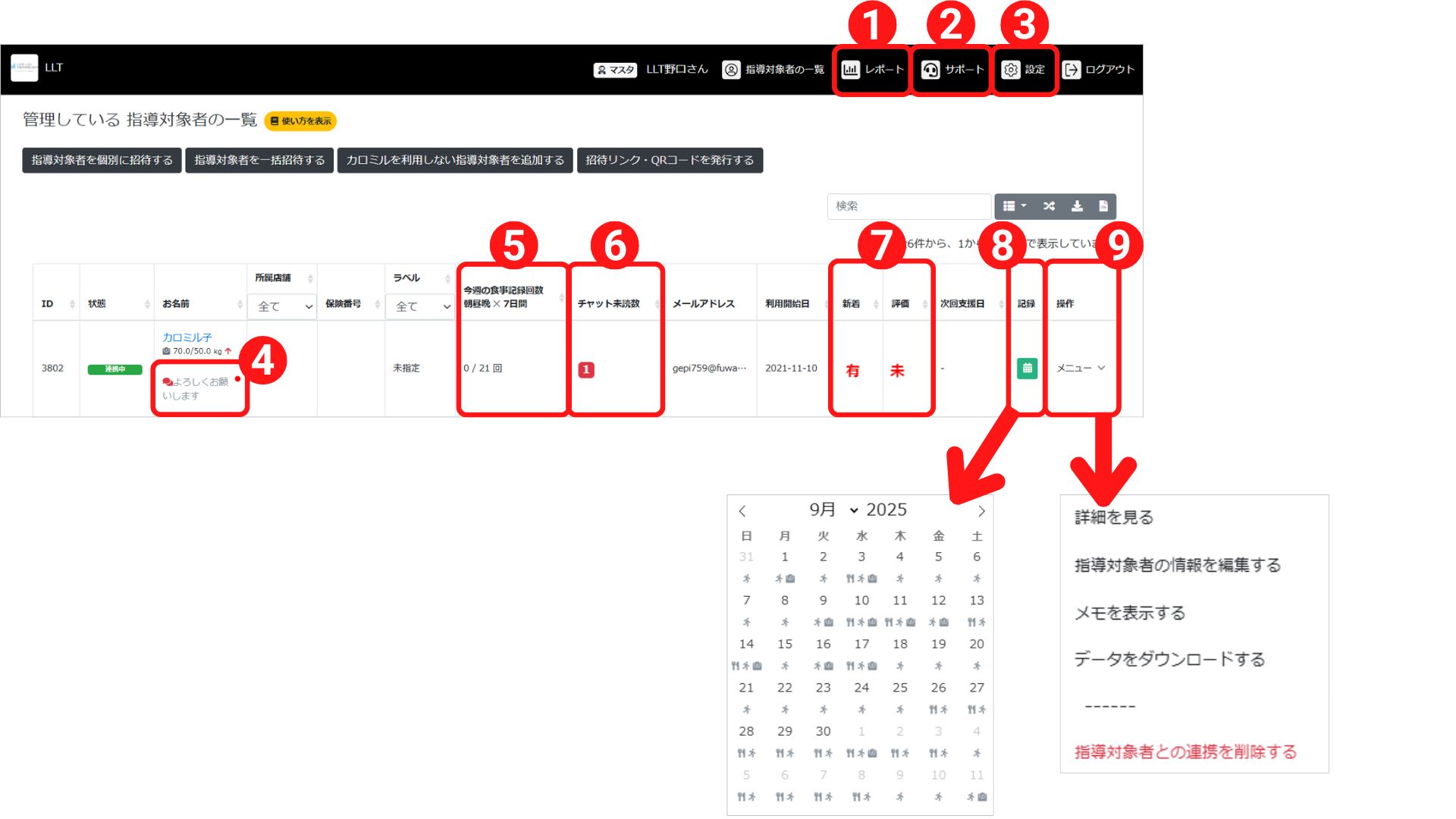Click record icons under September 26

coord(938,710)
